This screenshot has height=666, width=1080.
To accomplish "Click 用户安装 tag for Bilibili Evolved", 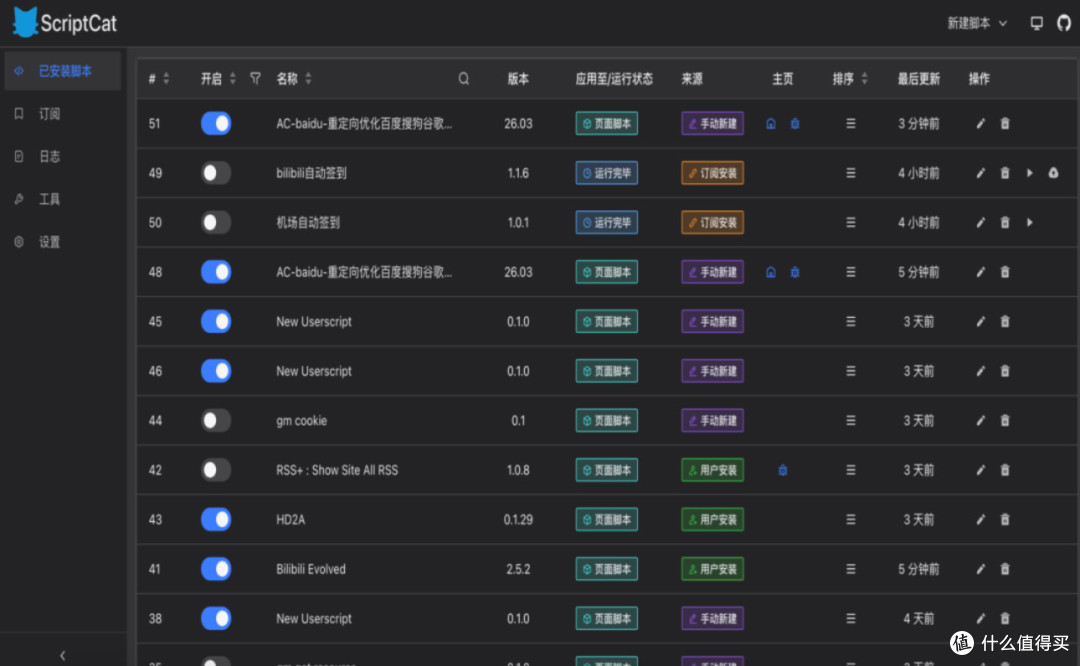I will point(712,570).
